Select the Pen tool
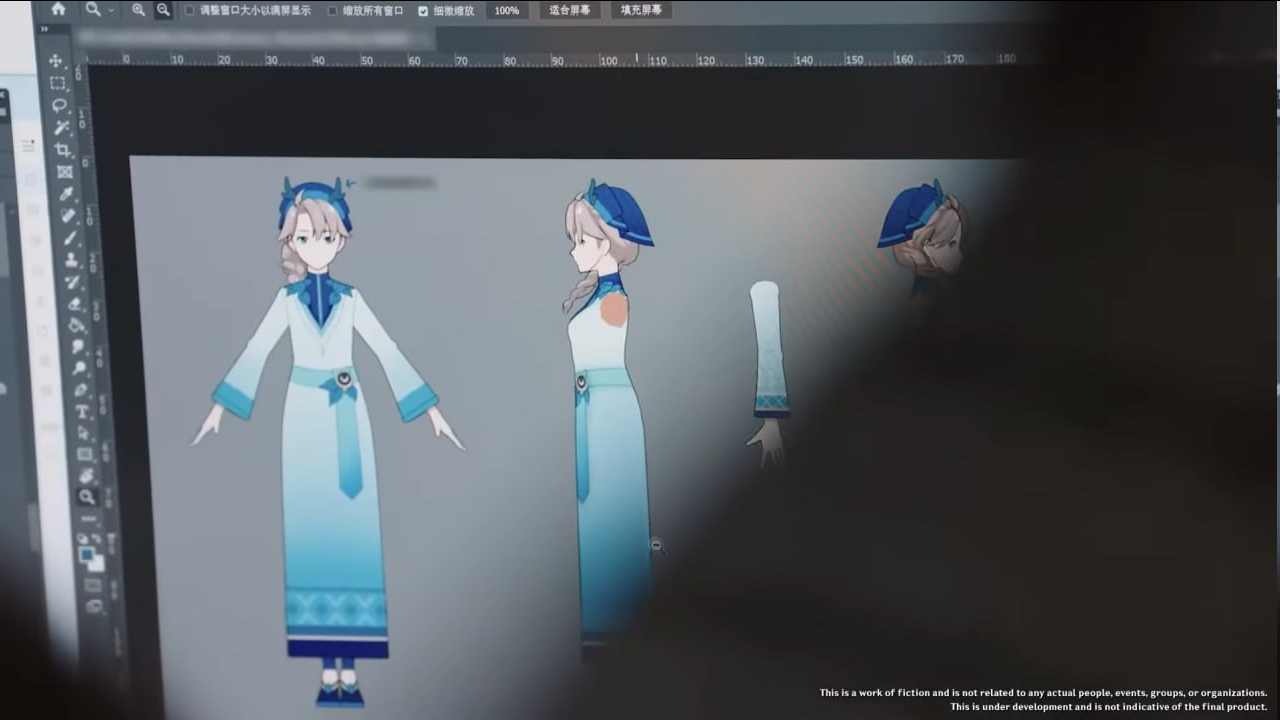 [80, 390]
